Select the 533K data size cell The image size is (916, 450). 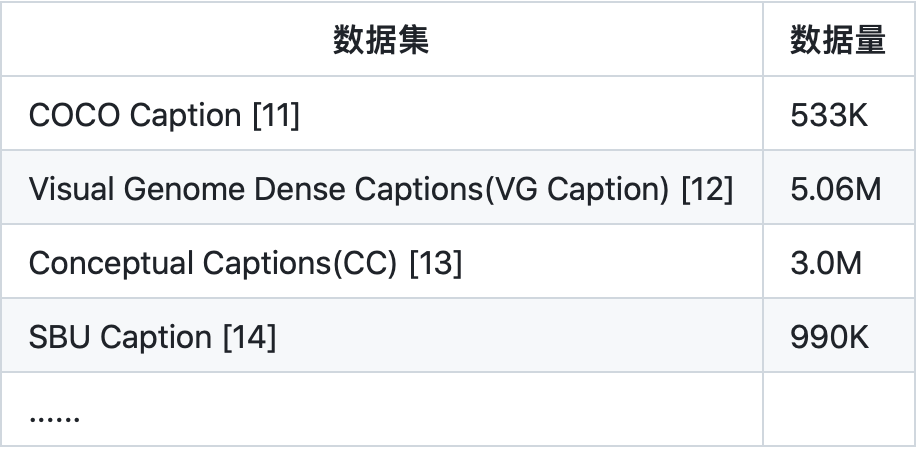pyautogui.click(x=839, y=113)
